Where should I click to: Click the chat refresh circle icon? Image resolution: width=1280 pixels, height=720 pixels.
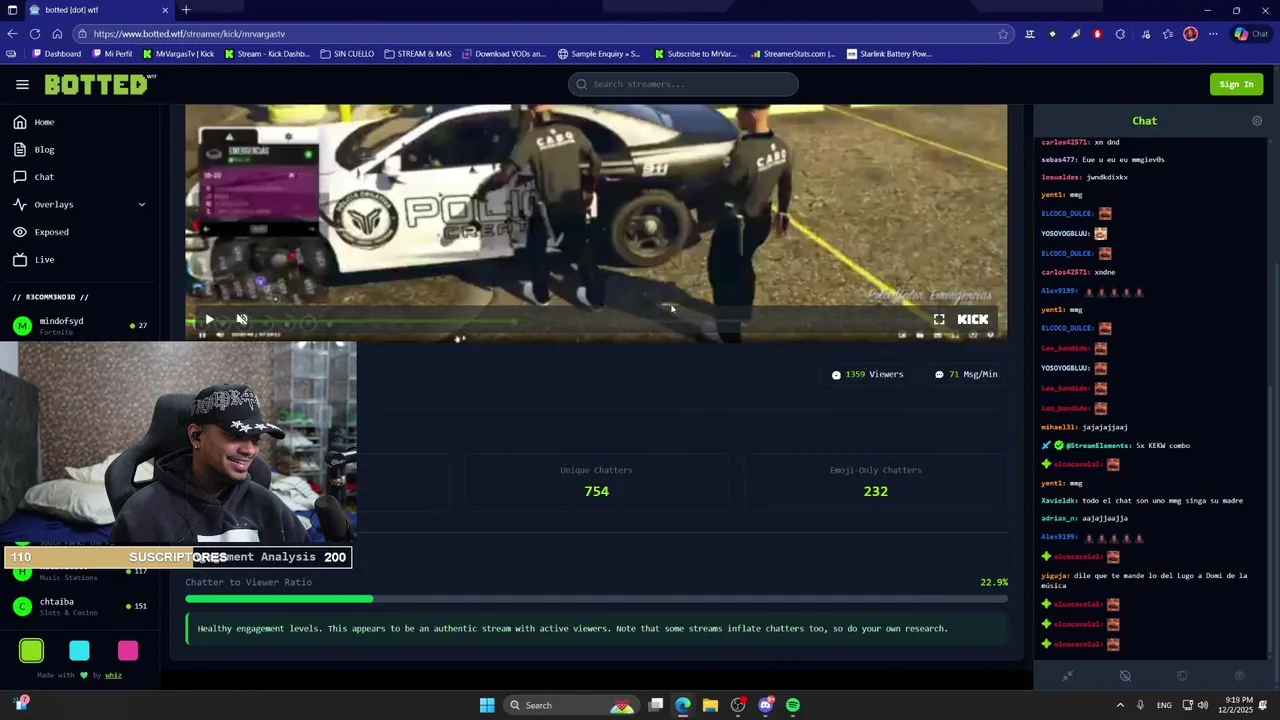pos(1182,676)
